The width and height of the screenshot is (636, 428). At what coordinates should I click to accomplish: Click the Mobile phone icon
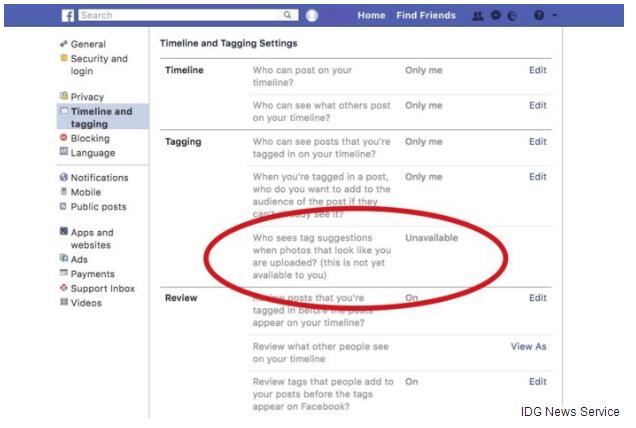click(x=63, y=191)
